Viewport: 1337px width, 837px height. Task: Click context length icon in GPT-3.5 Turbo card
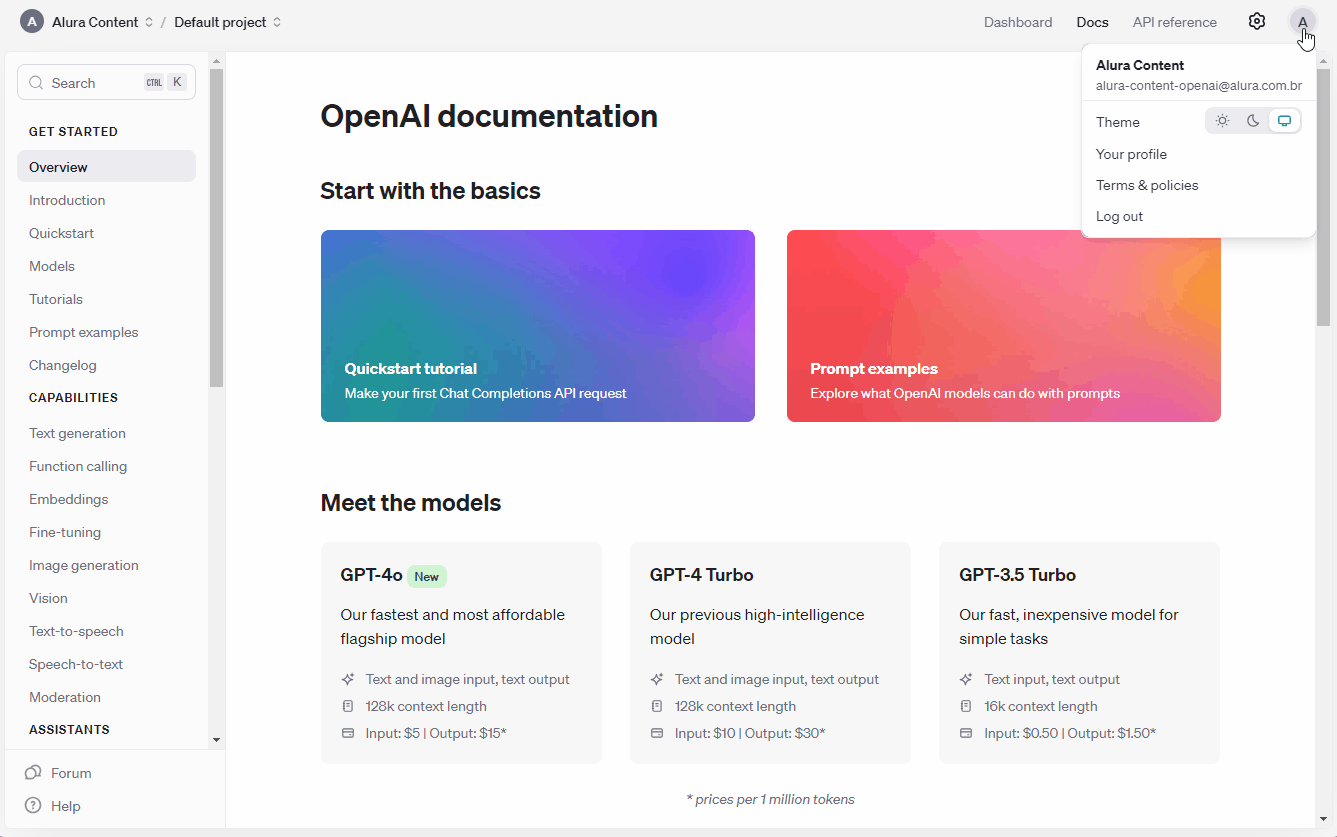[966, 706]
